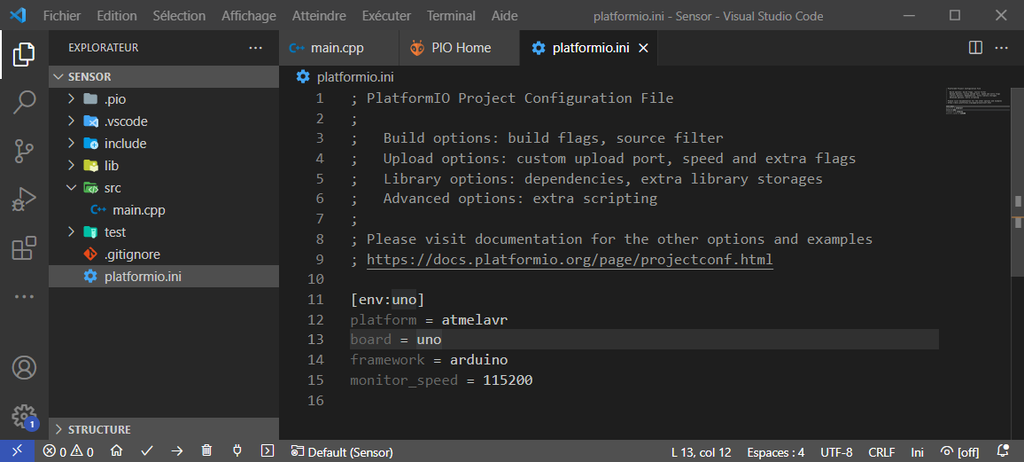Show errors and warnings count in status bar

pos(68,452)
